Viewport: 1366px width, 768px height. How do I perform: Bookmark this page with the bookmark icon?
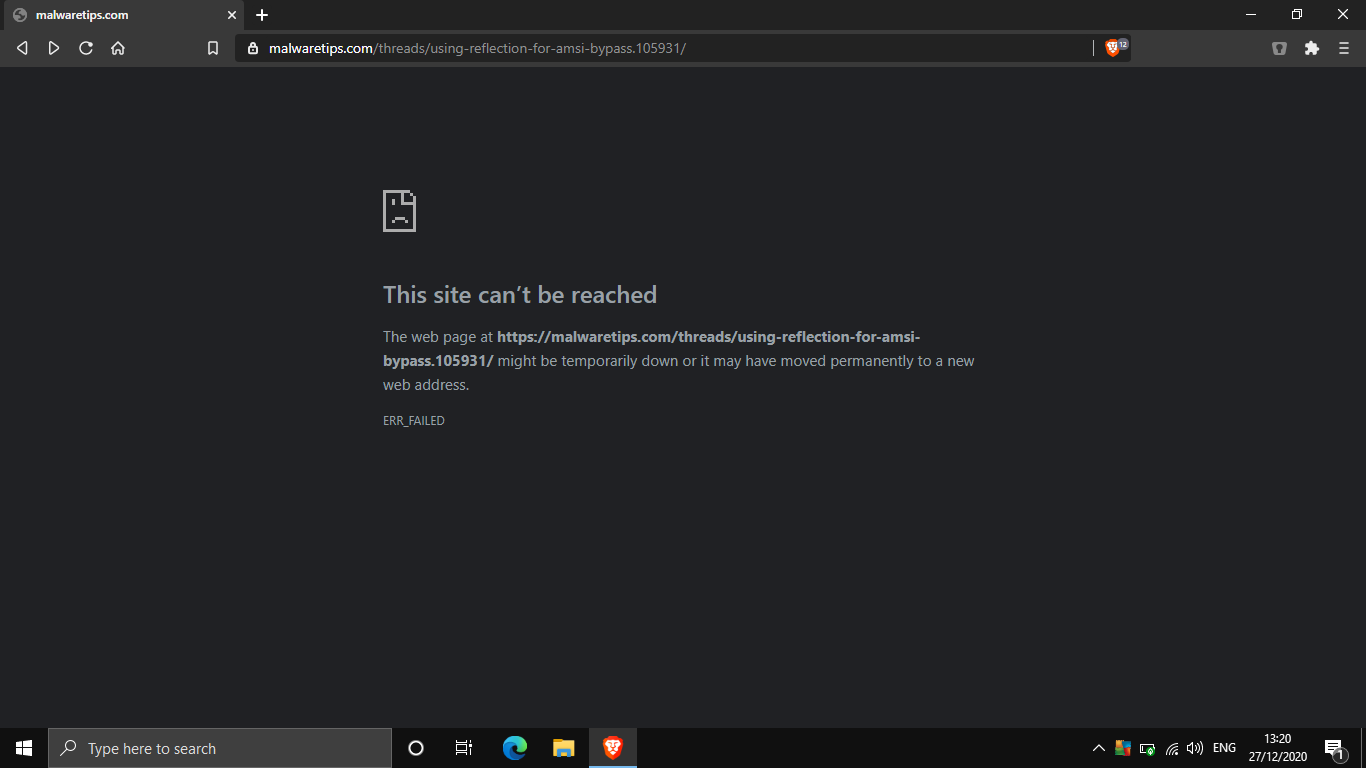pyautogui.click(x=212, y=48)
